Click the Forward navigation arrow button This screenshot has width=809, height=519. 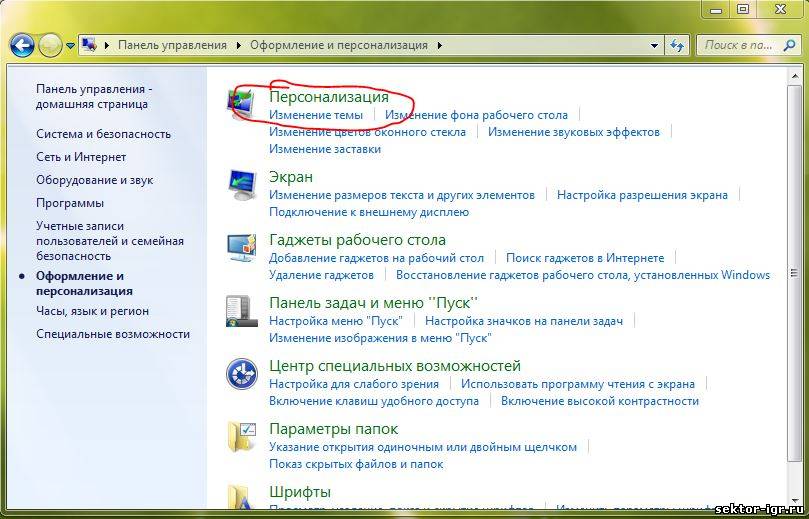coord(50,45)
